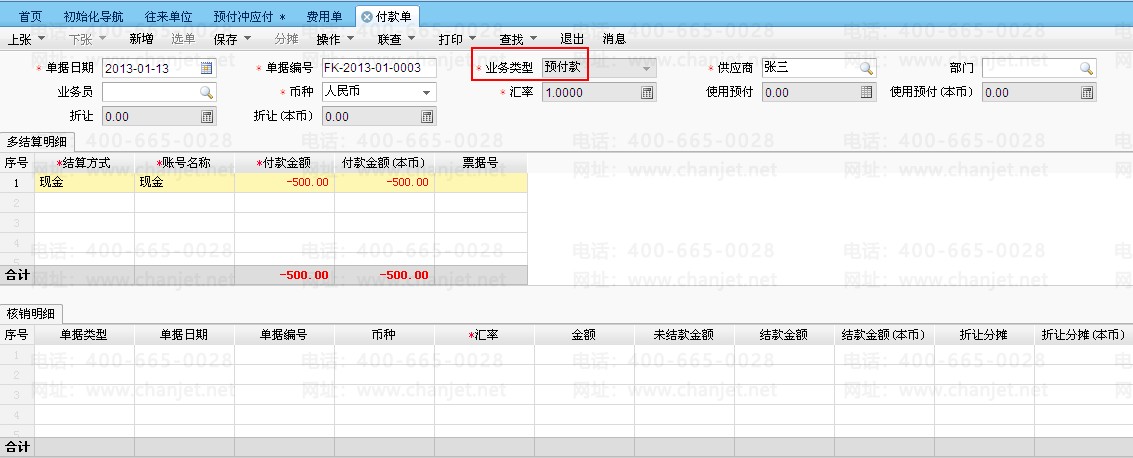1133x458 pixels.
Task: Click the 单据日期 column header in 核销明细
Action: 184,335
